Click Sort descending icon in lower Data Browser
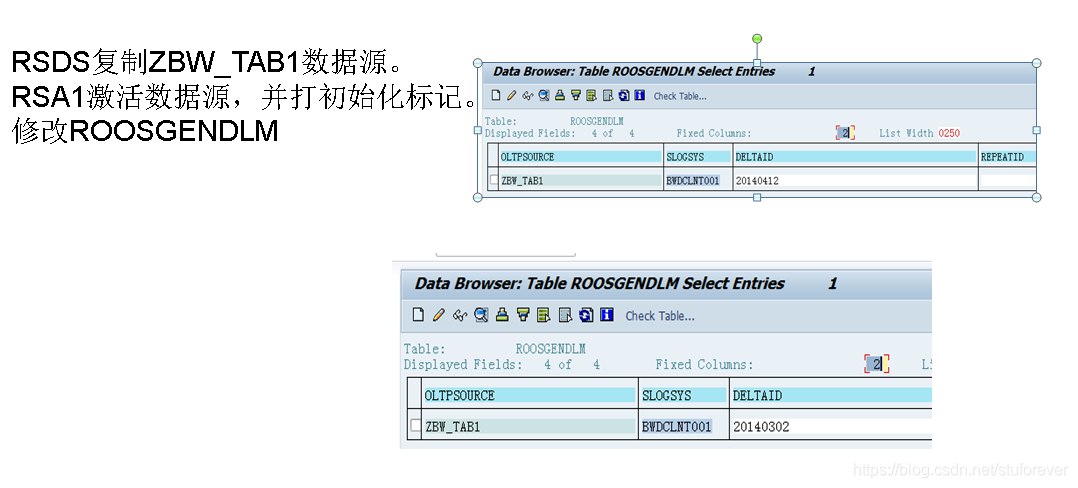The height and width of the screenshot is (488, 1078). click(523, 315)
